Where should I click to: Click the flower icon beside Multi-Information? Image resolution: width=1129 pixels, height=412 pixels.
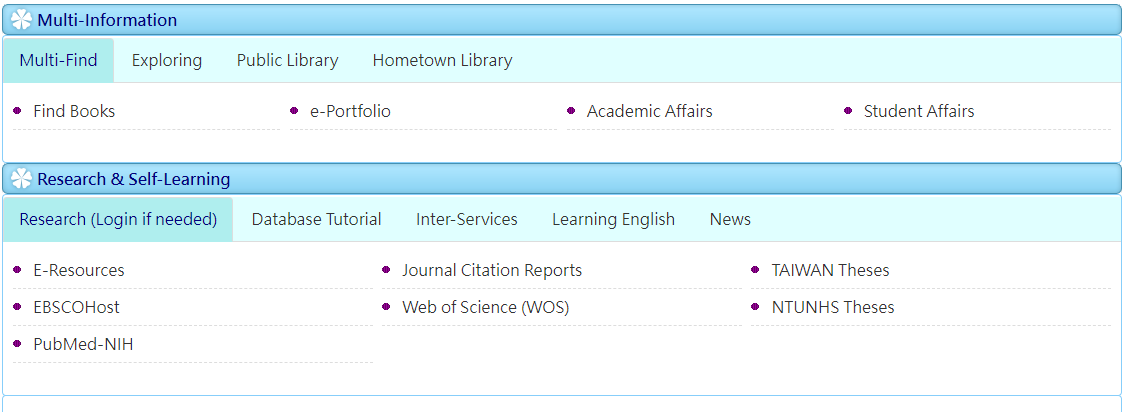click(x=22, y=19)
